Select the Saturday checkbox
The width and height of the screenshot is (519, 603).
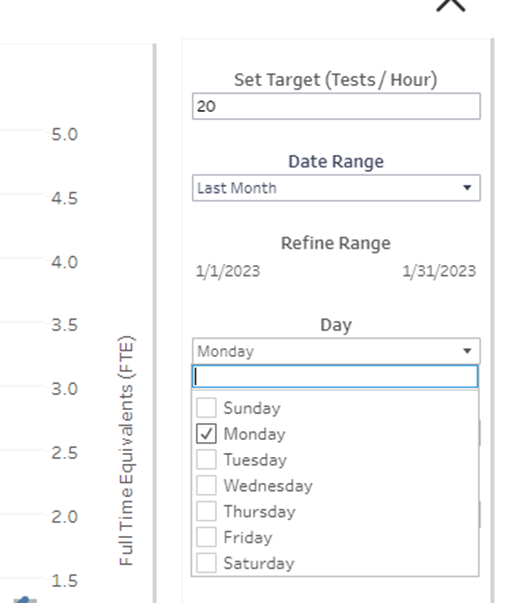click(206, 563)
